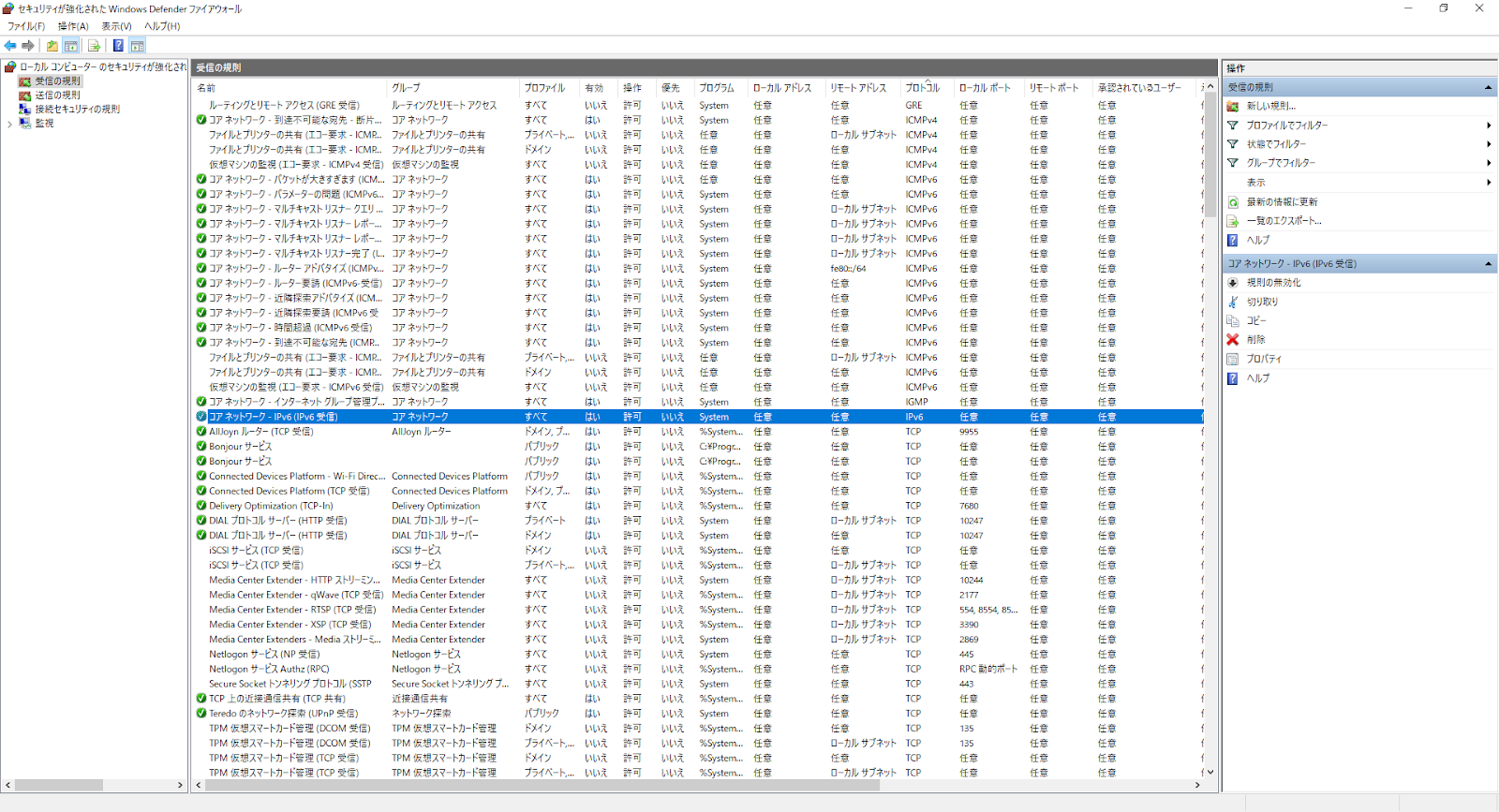
Task: Open the ヘルプ(H) menu
Action: [x=162, y=26]
